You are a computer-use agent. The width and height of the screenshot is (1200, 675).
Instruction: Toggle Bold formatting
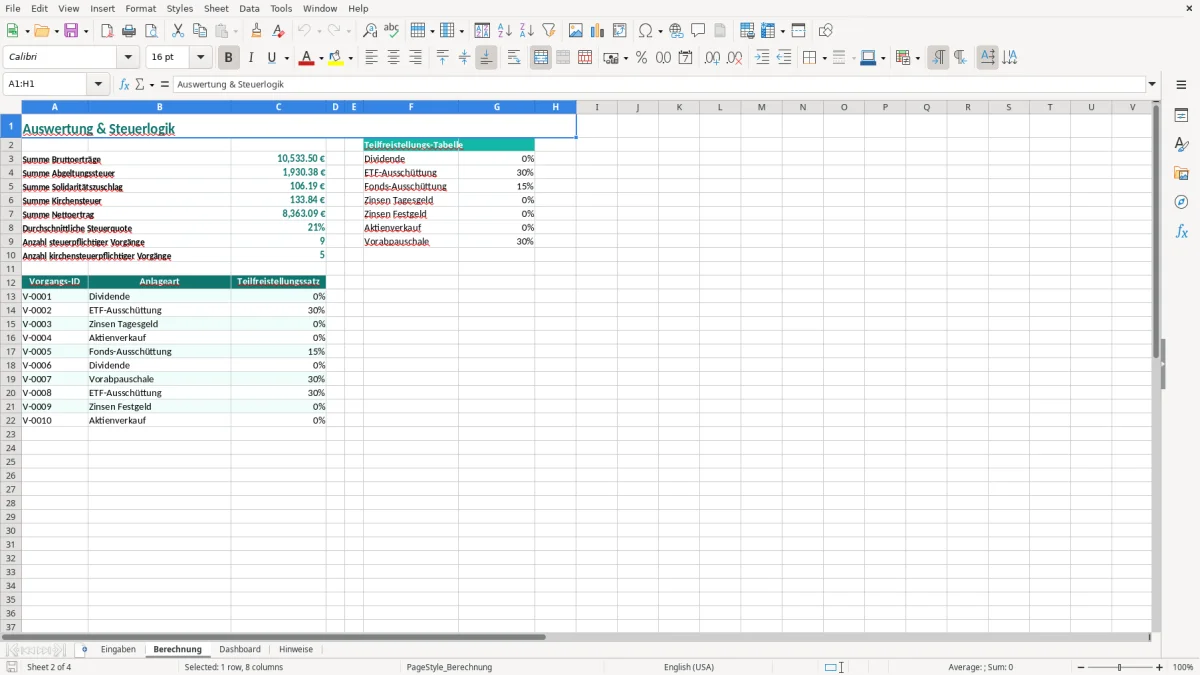pos(229,58)
